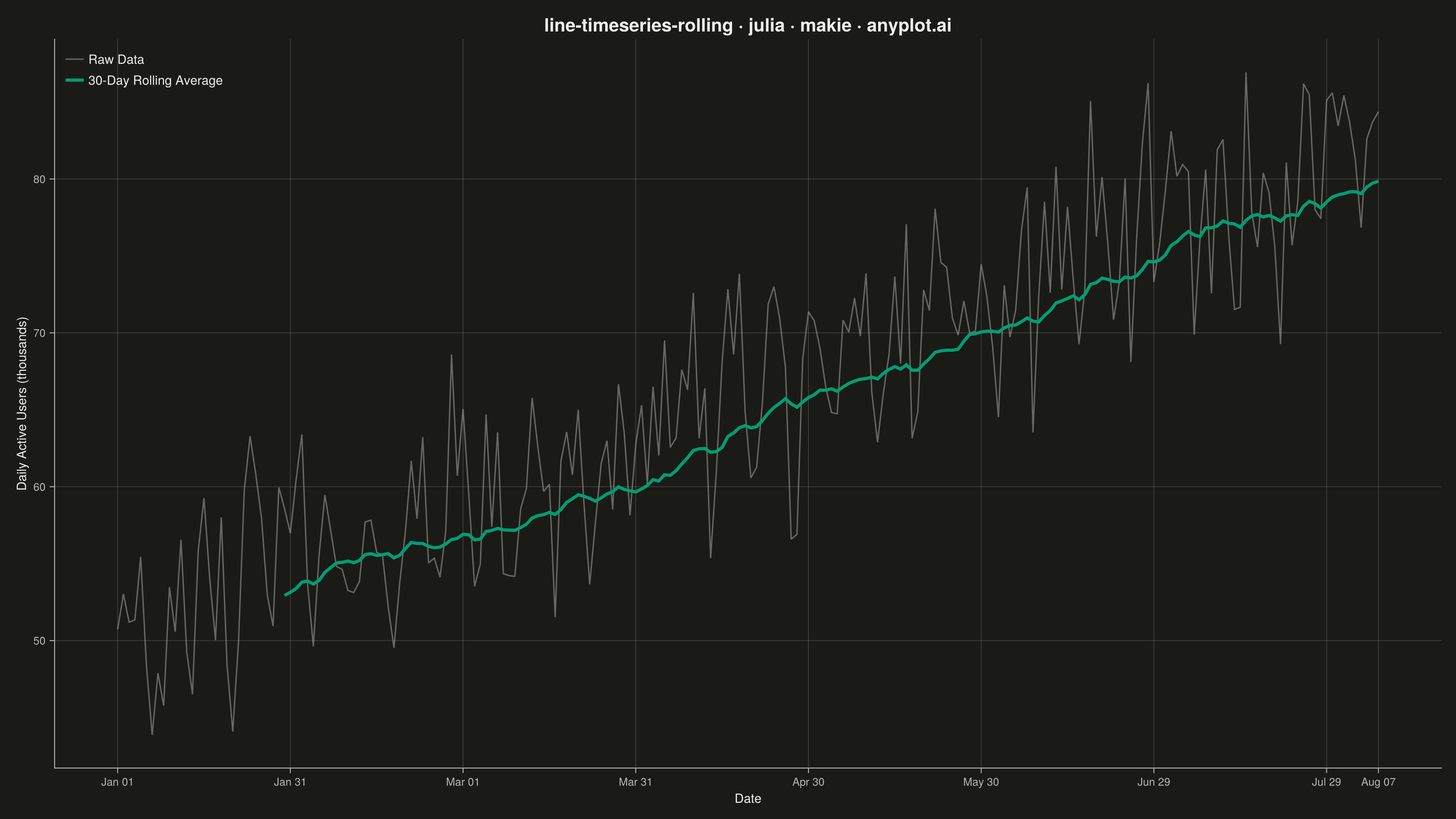Click the Date x-axis title
The width and height of the screenshot is (1456, 819).
748,799
